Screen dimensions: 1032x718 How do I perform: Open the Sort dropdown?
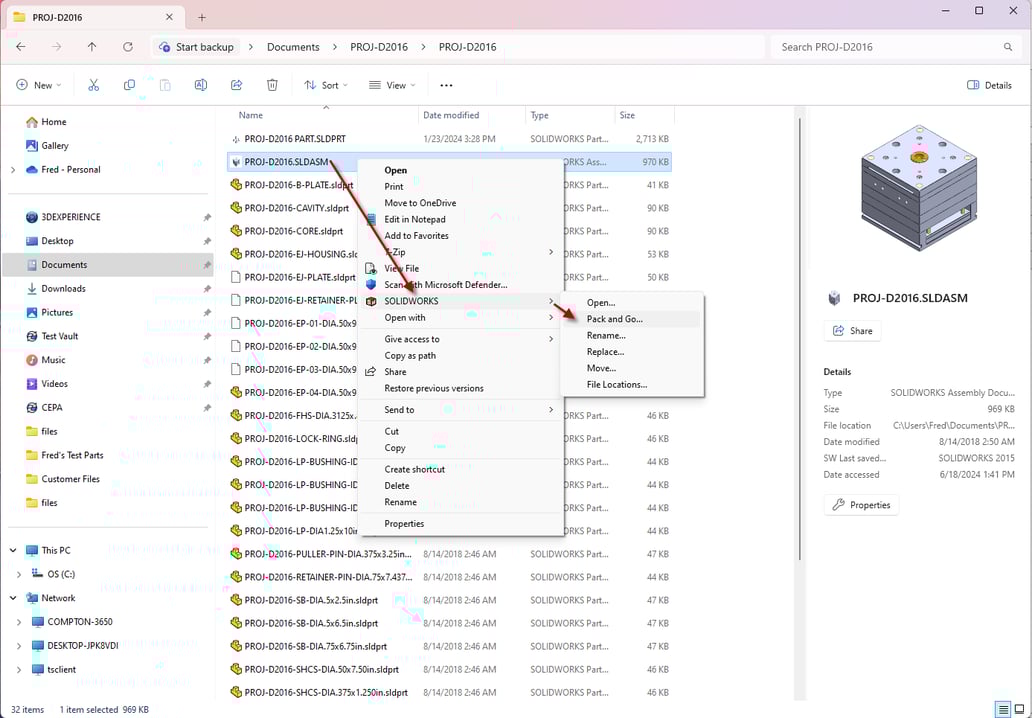click(326, 85)
